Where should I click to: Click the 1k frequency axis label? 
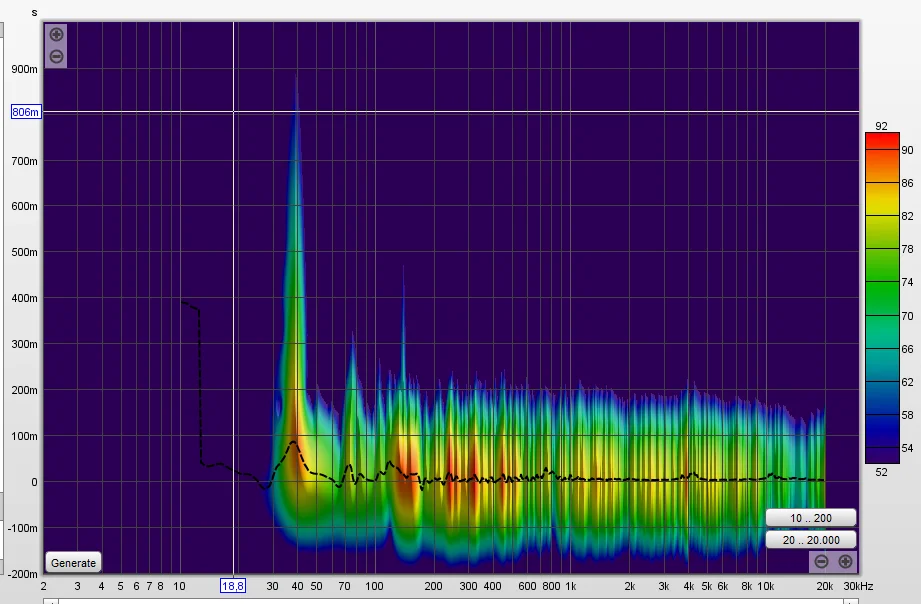(570, 586)
